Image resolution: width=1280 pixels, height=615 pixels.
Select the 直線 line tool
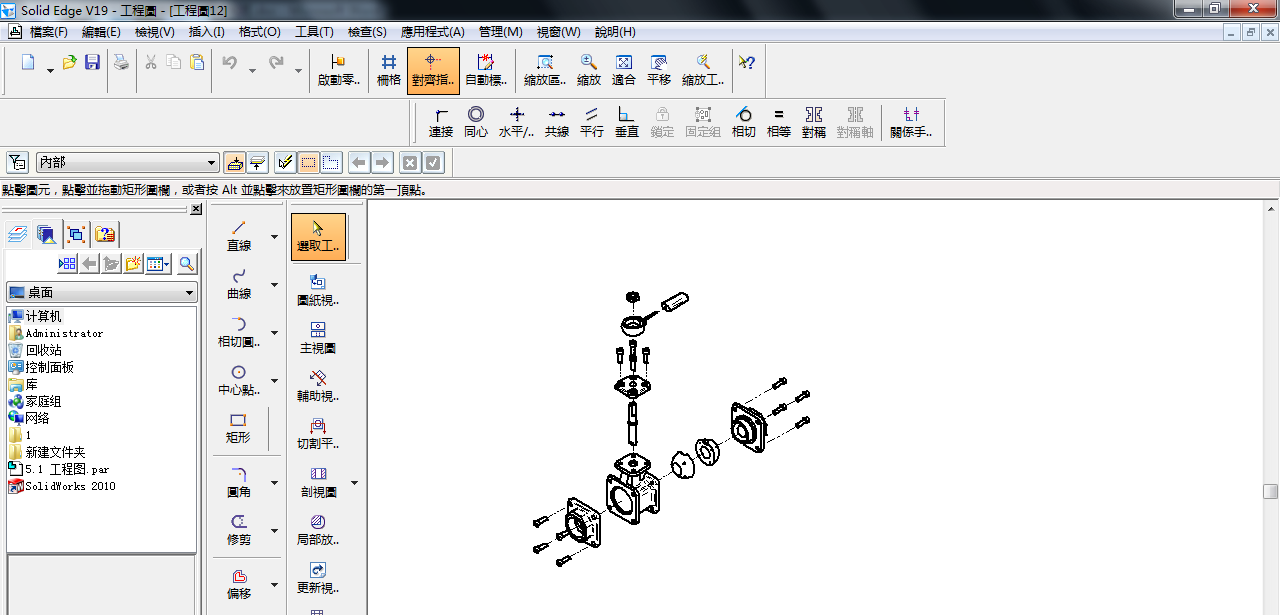pos(239,236)
